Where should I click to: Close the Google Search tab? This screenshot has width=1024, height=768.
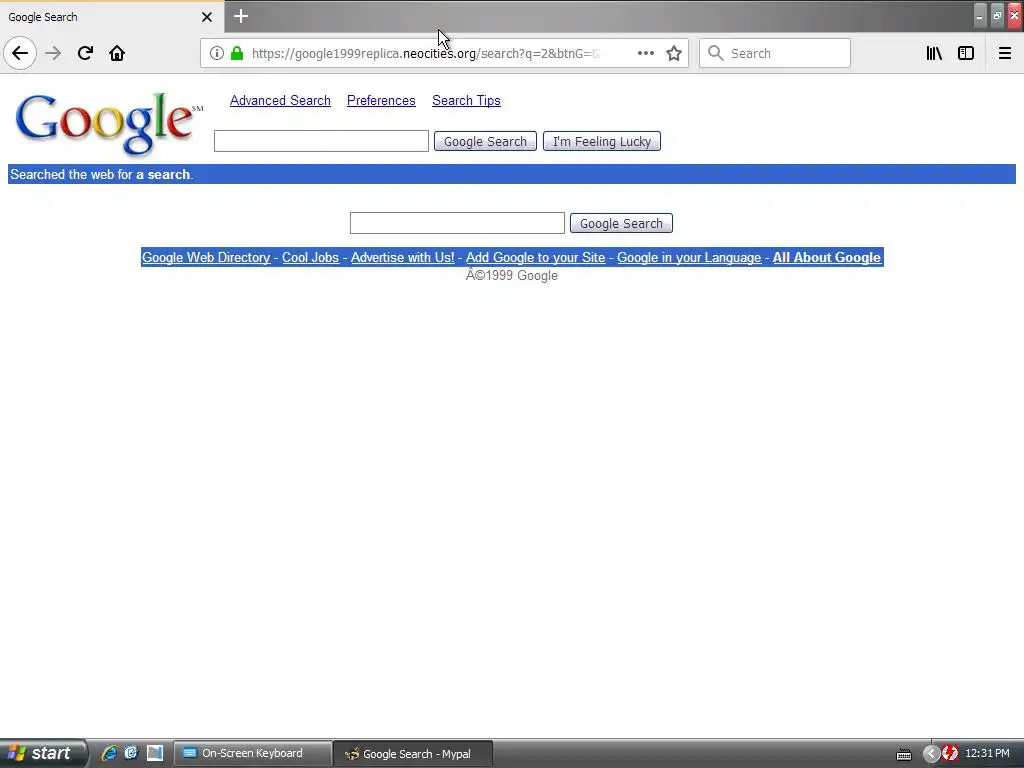tap(206, 17)
